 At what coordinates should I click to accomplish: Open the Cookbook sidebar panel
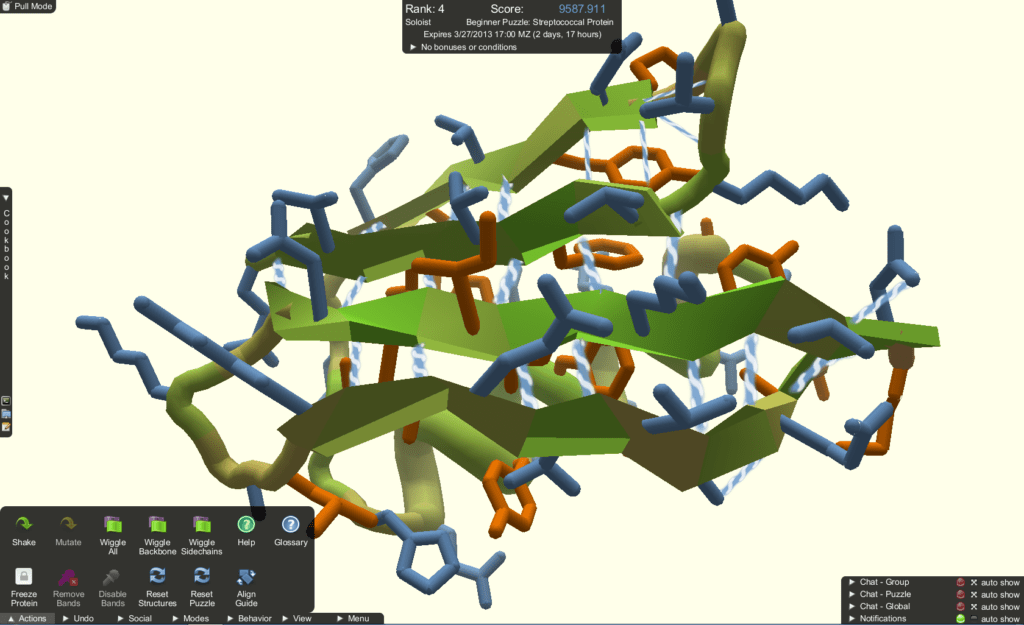point(6,240)
